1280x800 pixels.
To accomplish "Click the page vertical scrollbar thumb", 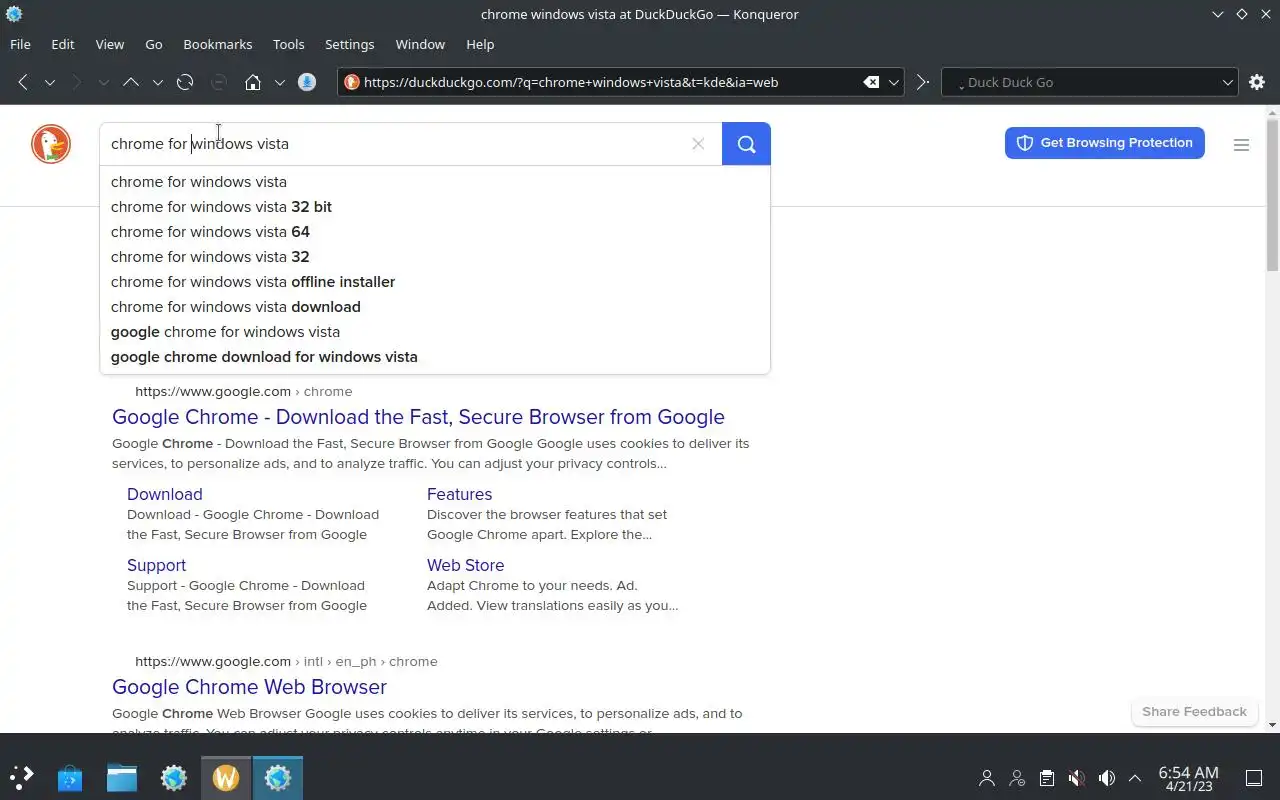I will [1272, 195].
